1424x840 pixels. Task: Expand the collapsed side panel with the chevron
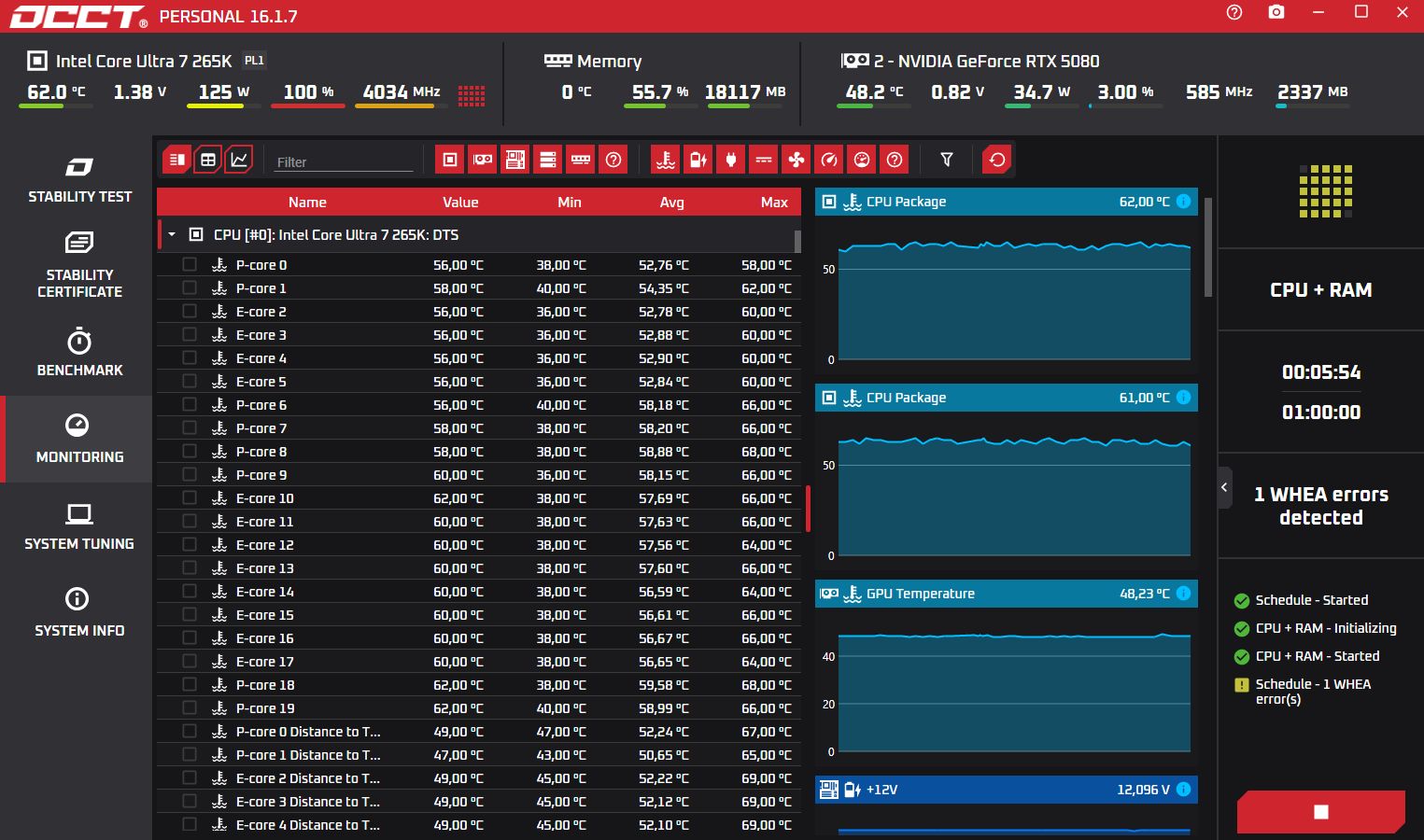click(x=1225, y=487)
